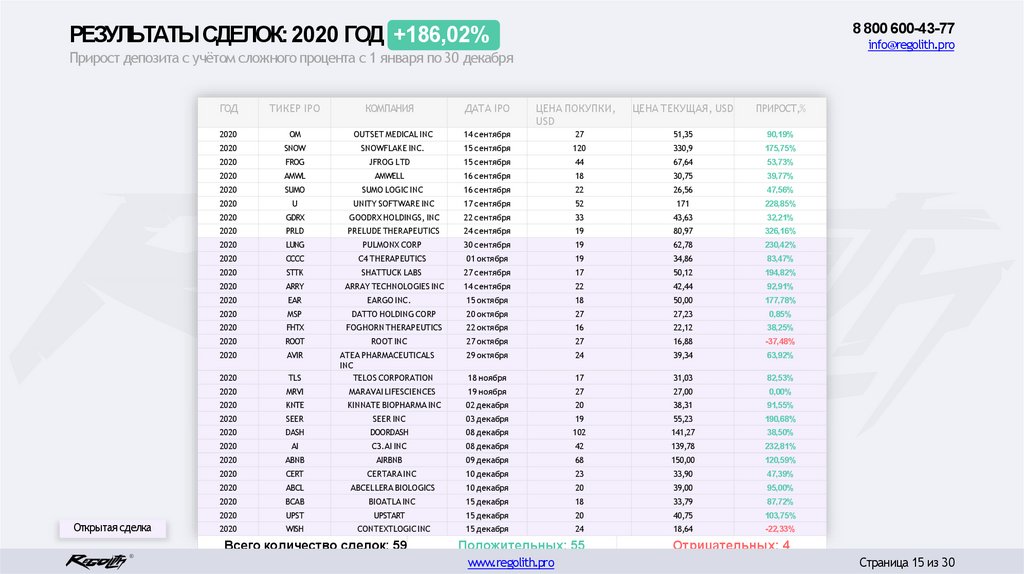Select 'ATEA PHARMACEUTICALS INC' company cell
The height and width of the screenshot is (574, 1024).
(x=387, y=360)
